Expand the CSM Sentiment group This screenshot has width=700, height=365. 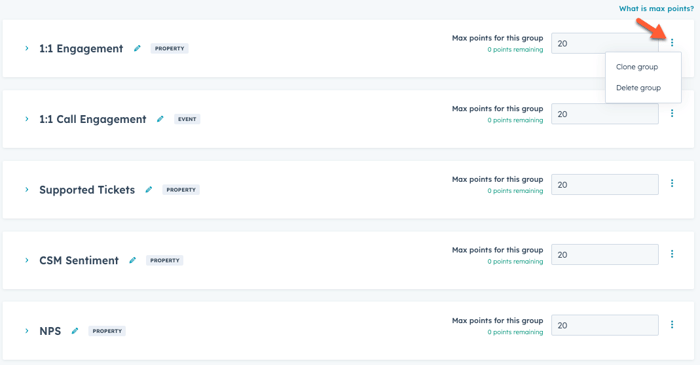27,260
